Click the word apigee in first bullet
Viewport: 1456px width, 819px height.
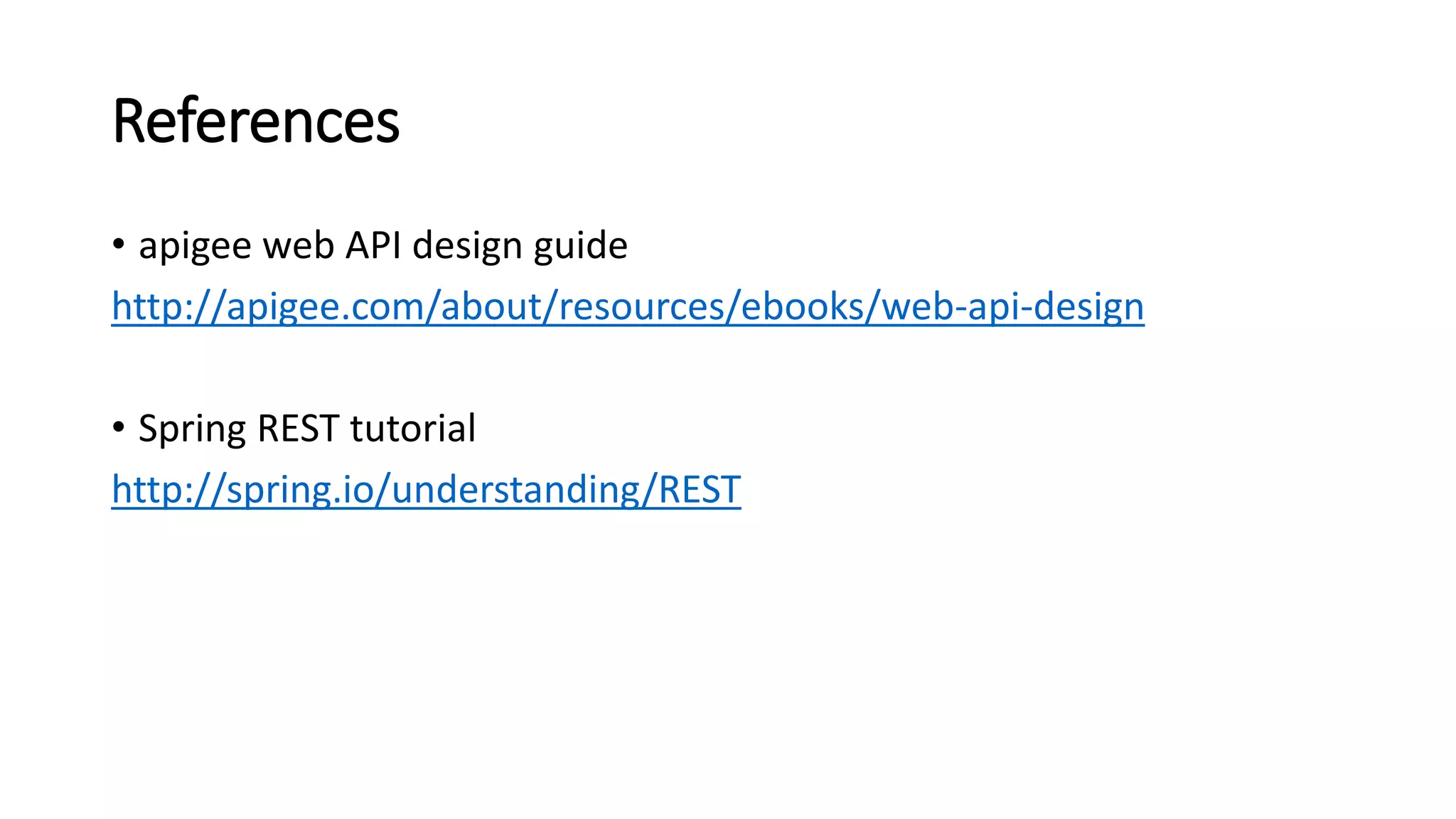point(196,246)
